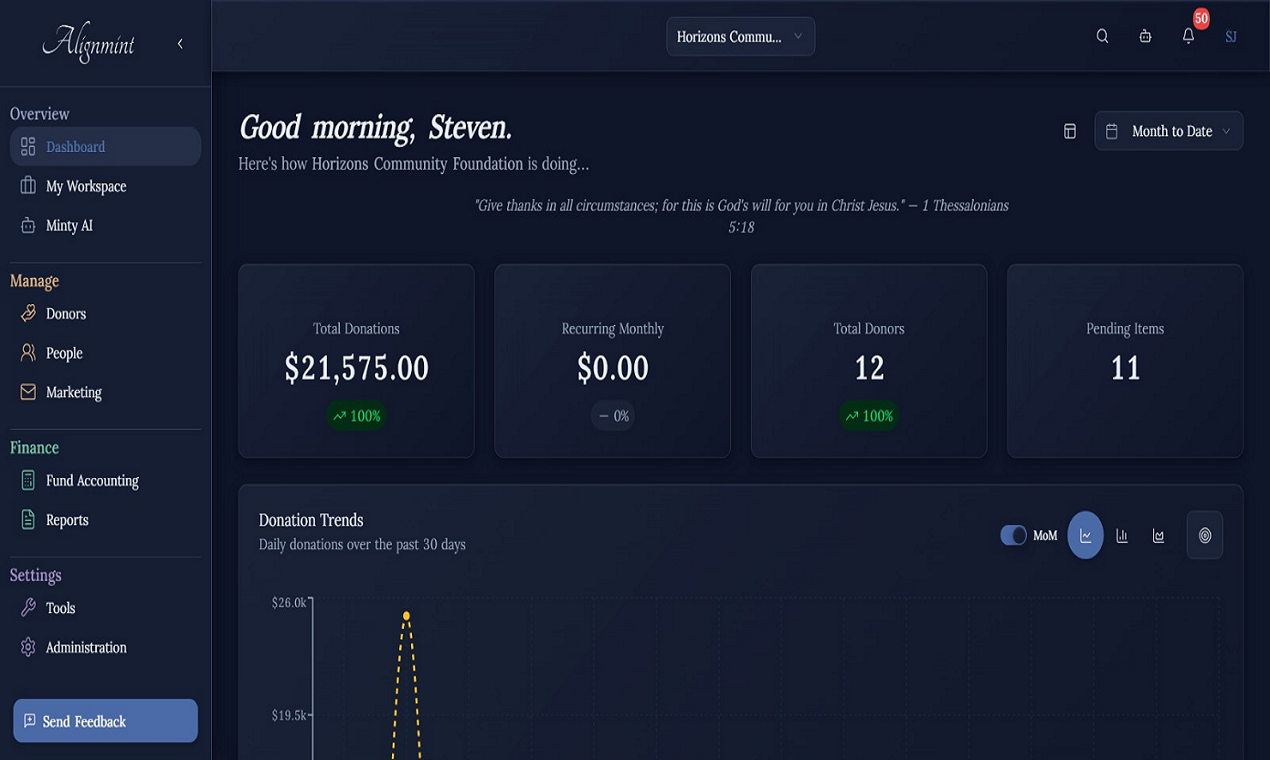1270x760 pixels.
Task: Click the Send Feedback button
Action: (x=105, y=721)
